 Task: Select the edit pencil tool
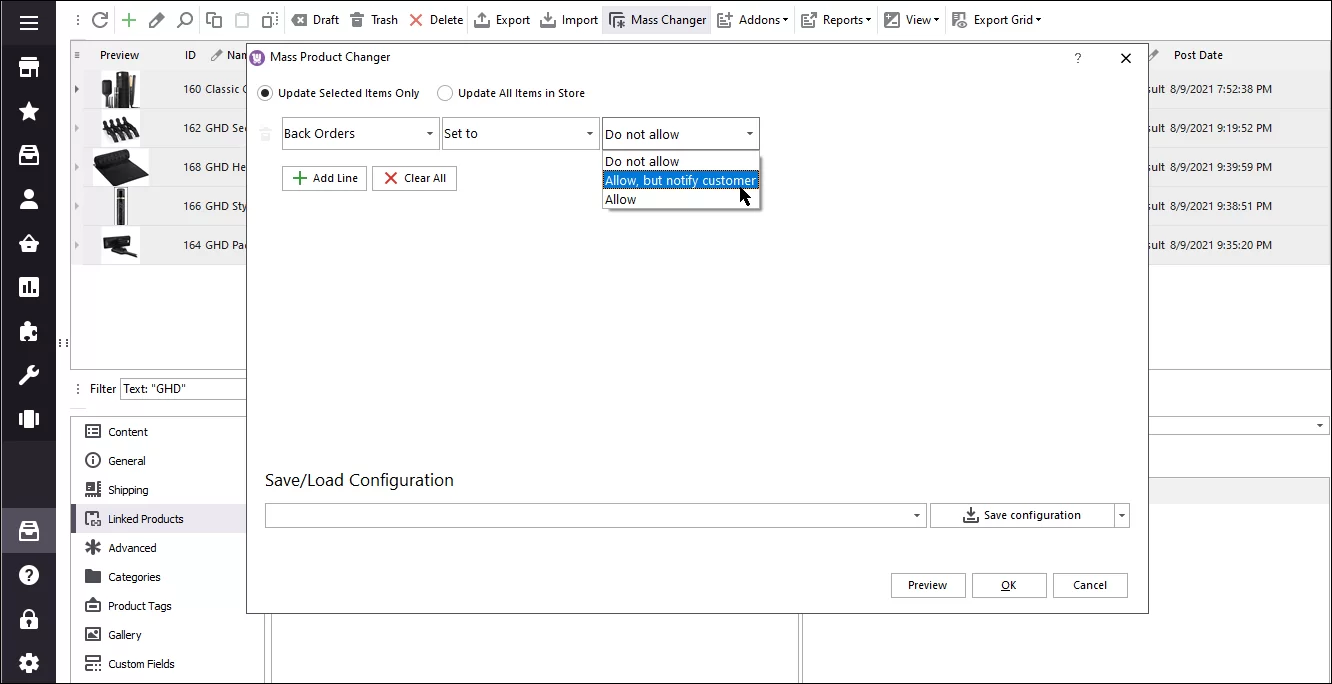pyautogui.click(x=155, y=19)
